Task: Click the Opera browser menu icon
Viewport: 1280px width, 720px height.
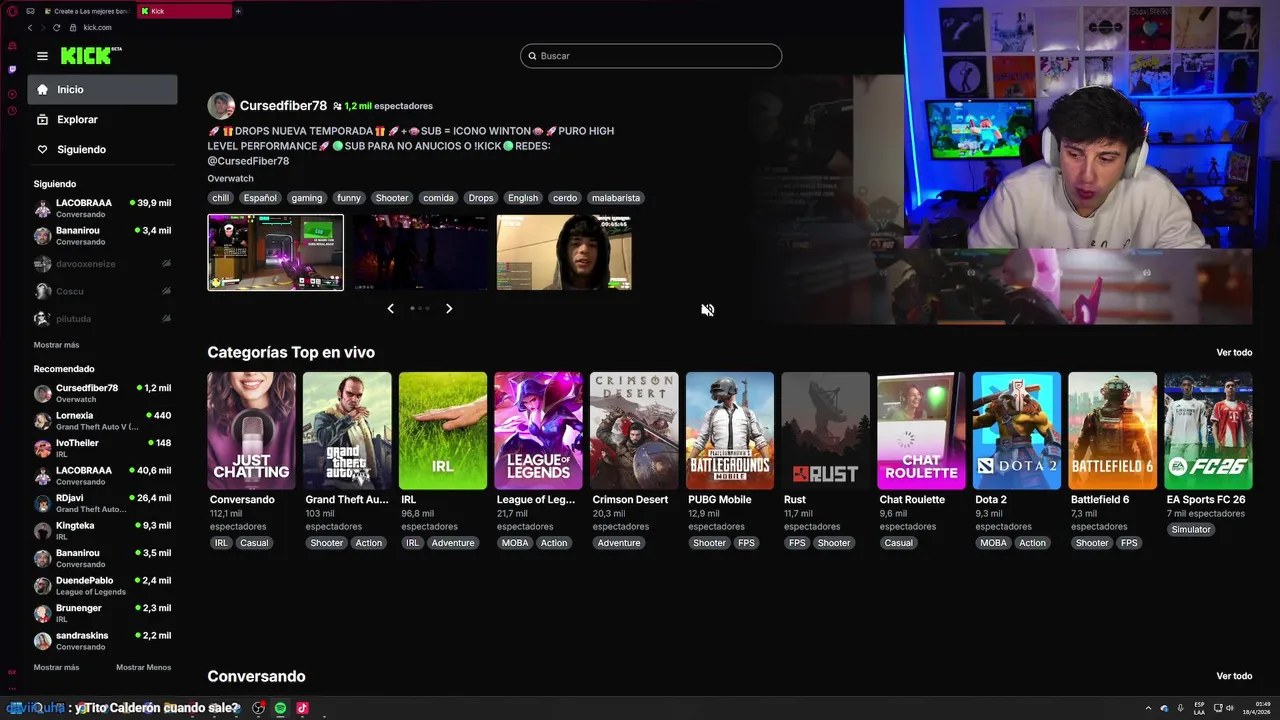Action: pos(12,11)
